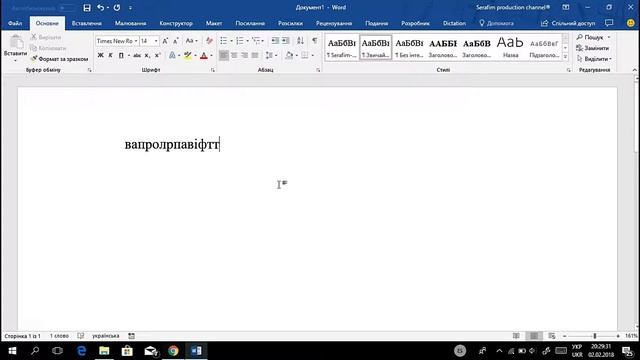Viewport: 640px width, 360px height.
Task: Decrease font size with shrink icon
Action: click(176, 41)
